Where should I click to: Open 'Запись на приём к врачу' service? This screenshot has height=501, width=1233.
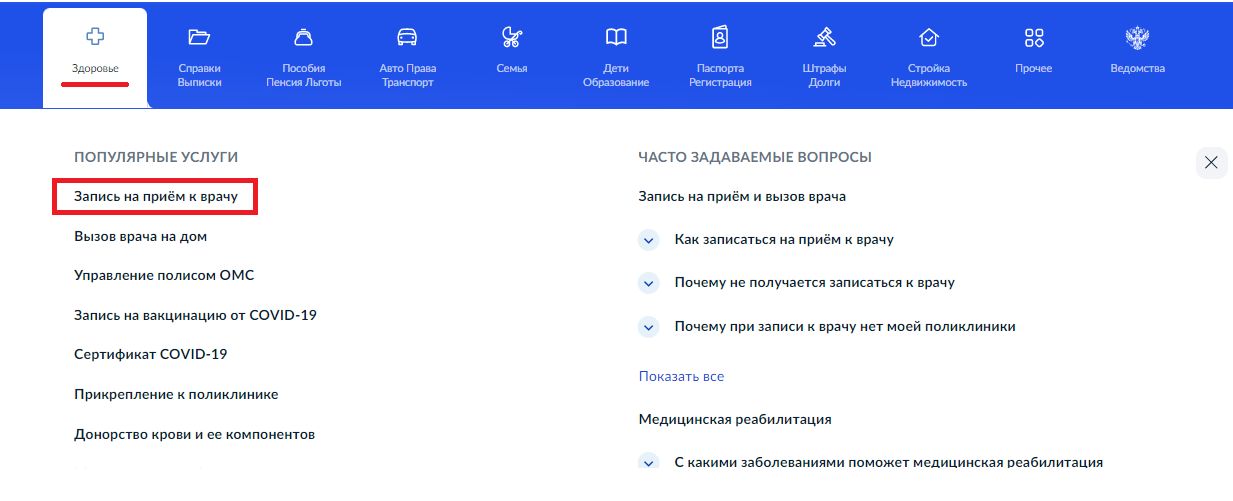(156, 197)
